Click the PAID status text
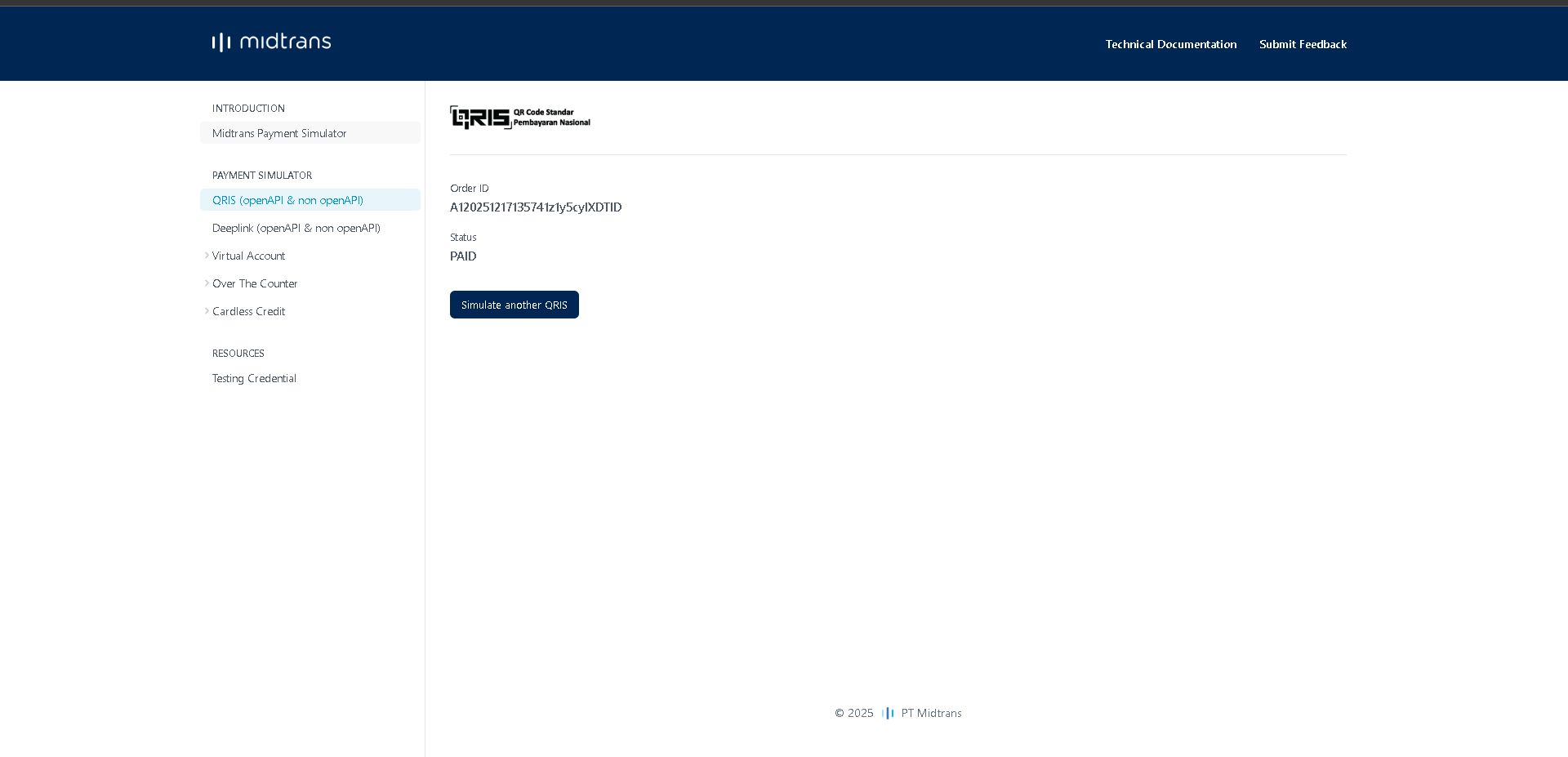Screen dimensions: 1568x757 pos(463,256)
